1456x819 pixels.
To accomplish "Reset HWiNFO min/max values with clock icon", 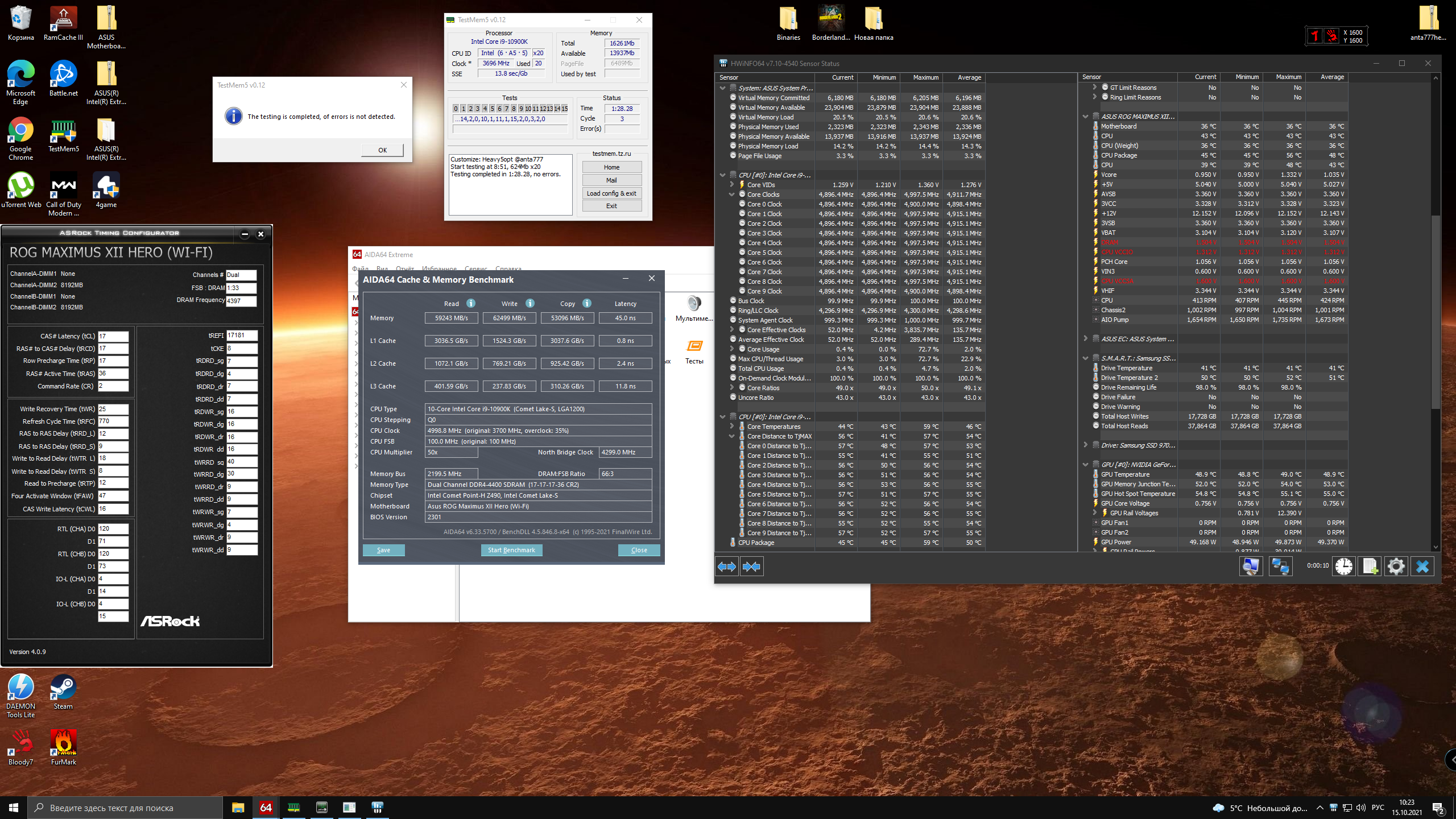I will (x=1344, y=566).
